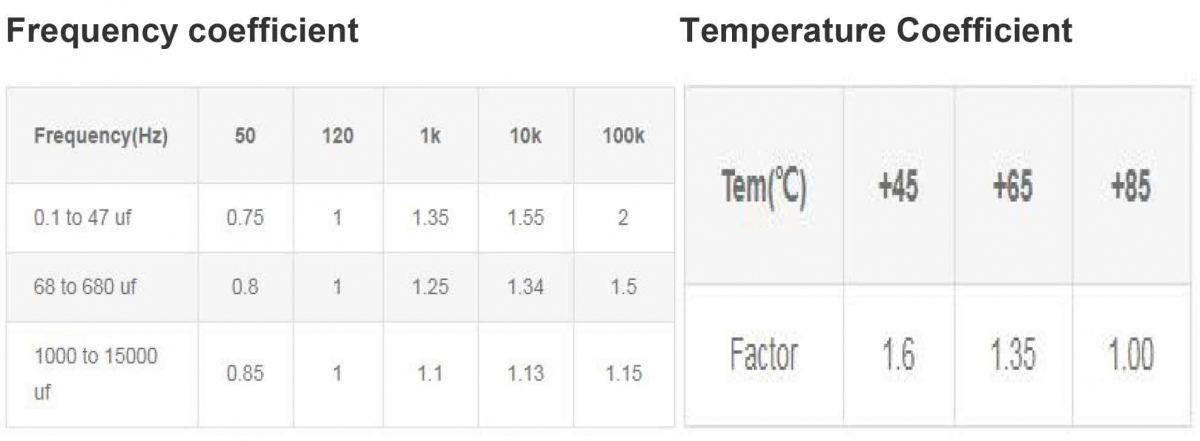Click the +65 temperature header

coord(1012,187)
